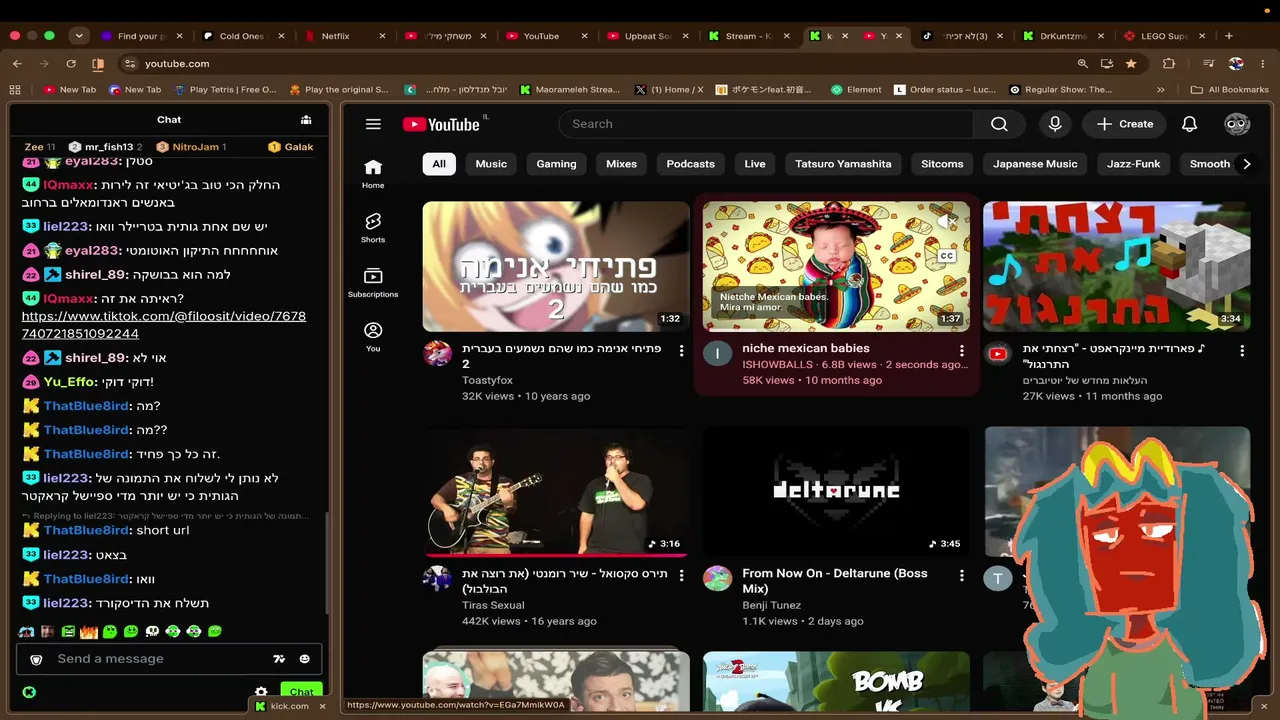Go back using the browser back arrow
This screenshot has width=1280, height=720.
point(17,63)
